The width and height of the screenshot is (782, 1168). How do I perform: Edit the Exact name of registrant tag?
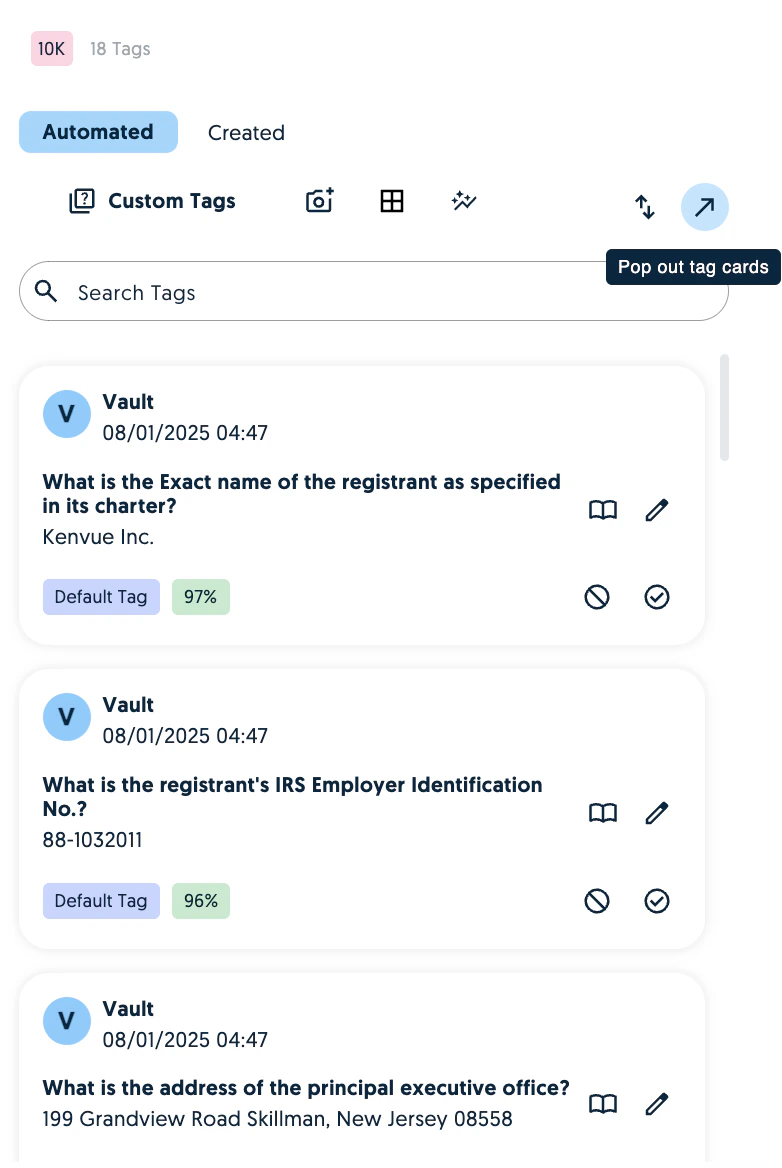tap(656, 510)
